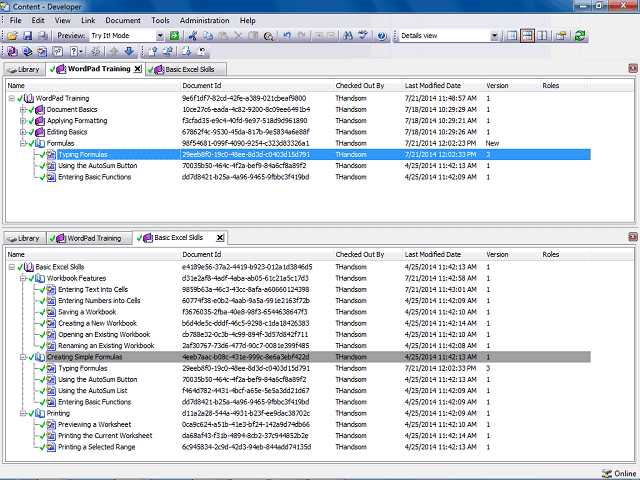Switch to Library tab in upper pane
The image size is (640, 480).
(24, 69)
